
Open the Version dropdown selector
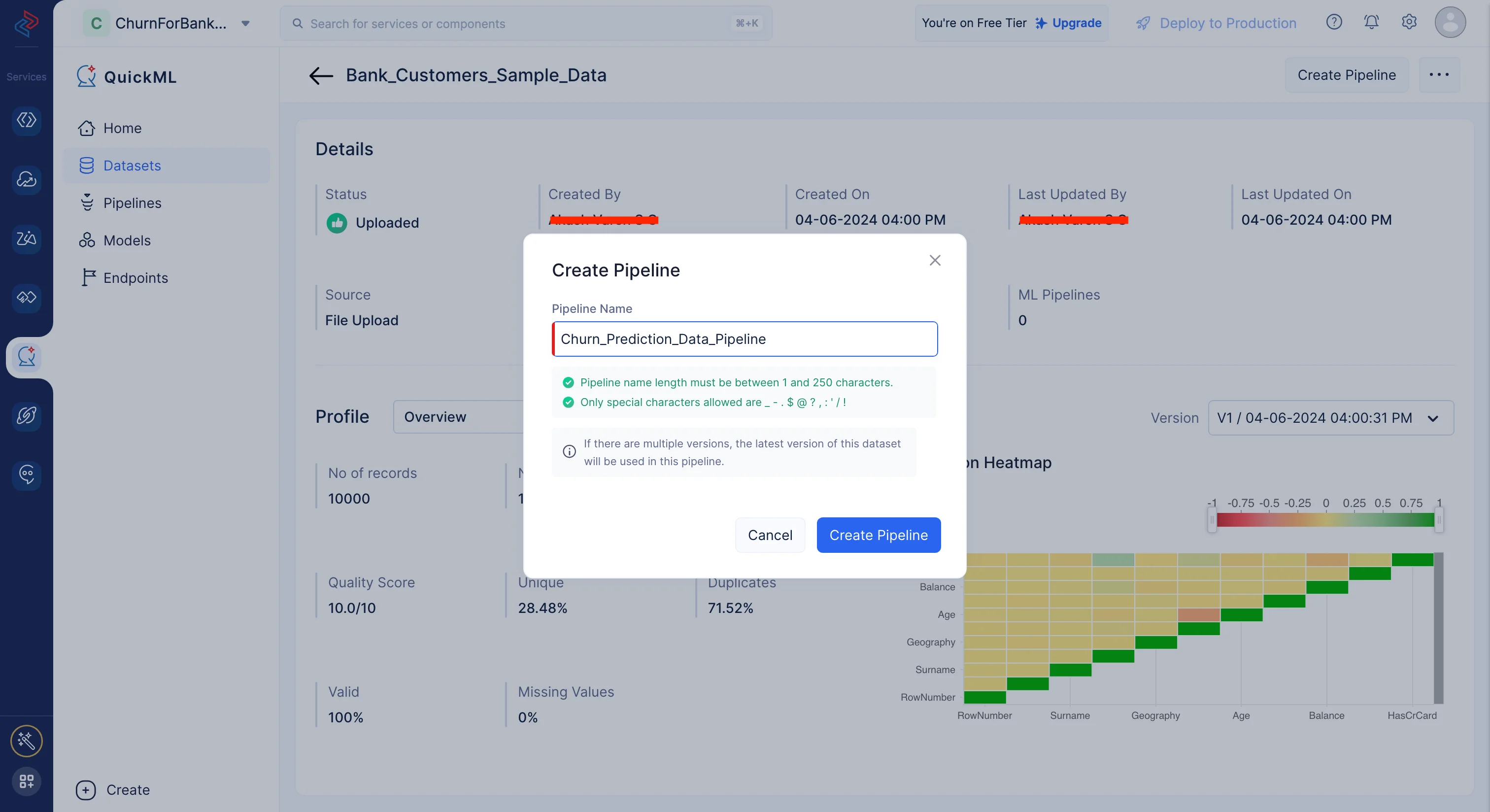click(x=1330, y=417)
